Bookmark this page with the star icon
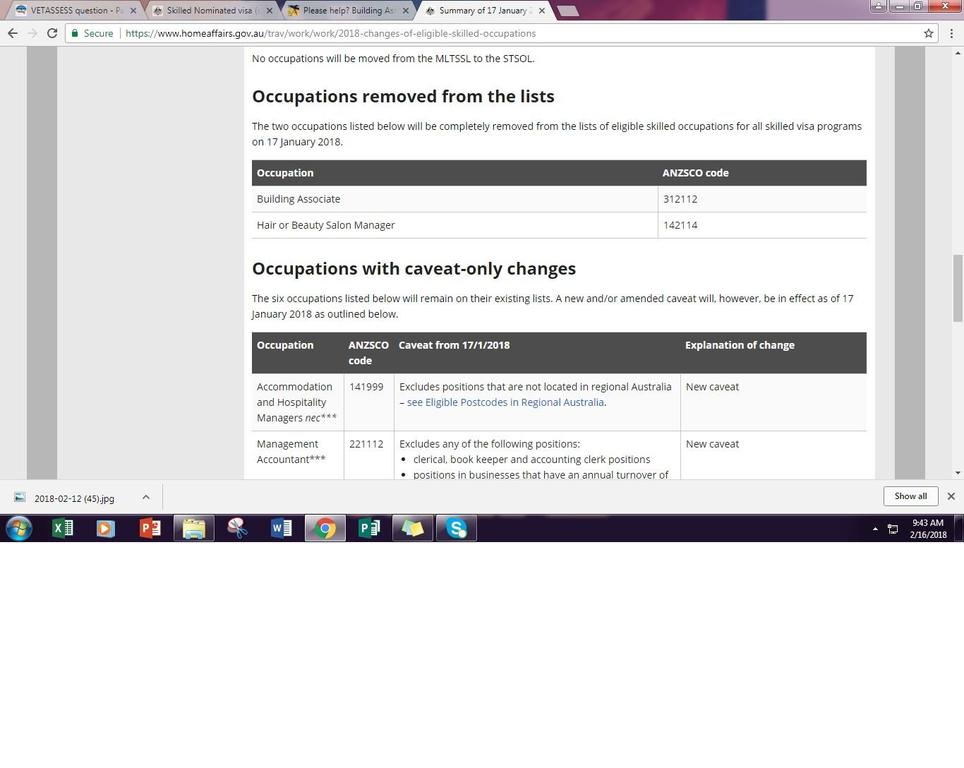The image size is (964, 768). coord(928,33)
